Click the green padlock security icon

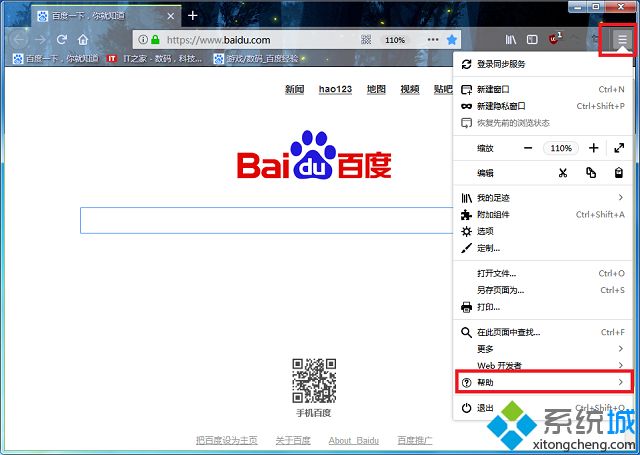tap(155, 40)
